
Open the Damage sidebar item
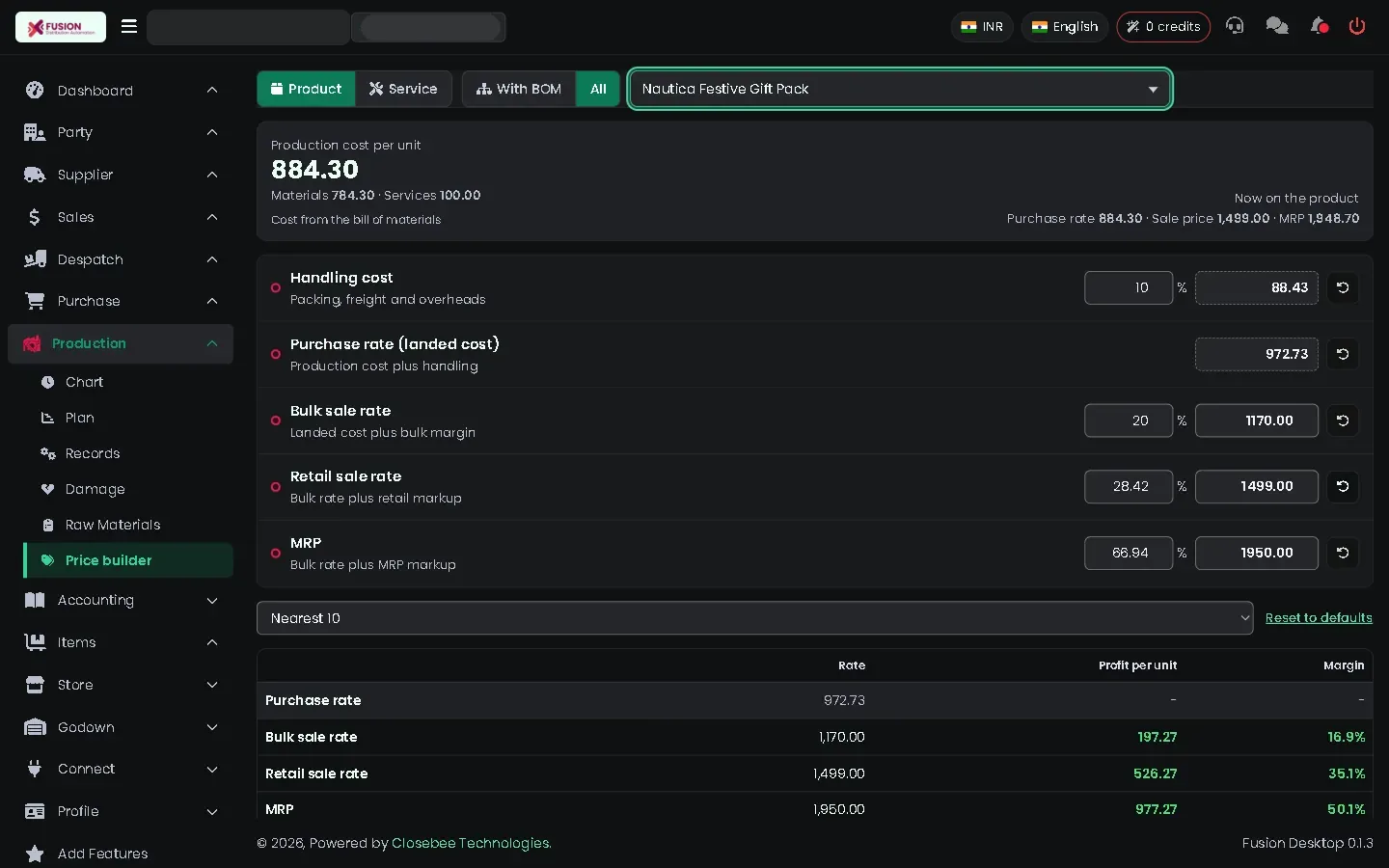pos(127,489)
